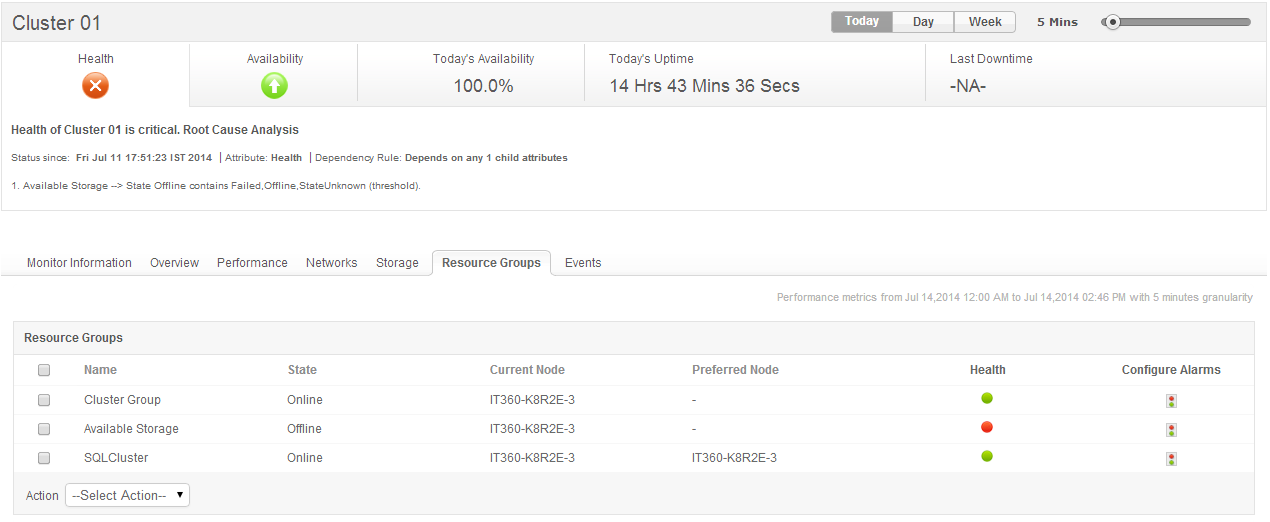This screenshot has width=1270, height=522.
Task: Switch time range to Week
Action: (985, 22)
